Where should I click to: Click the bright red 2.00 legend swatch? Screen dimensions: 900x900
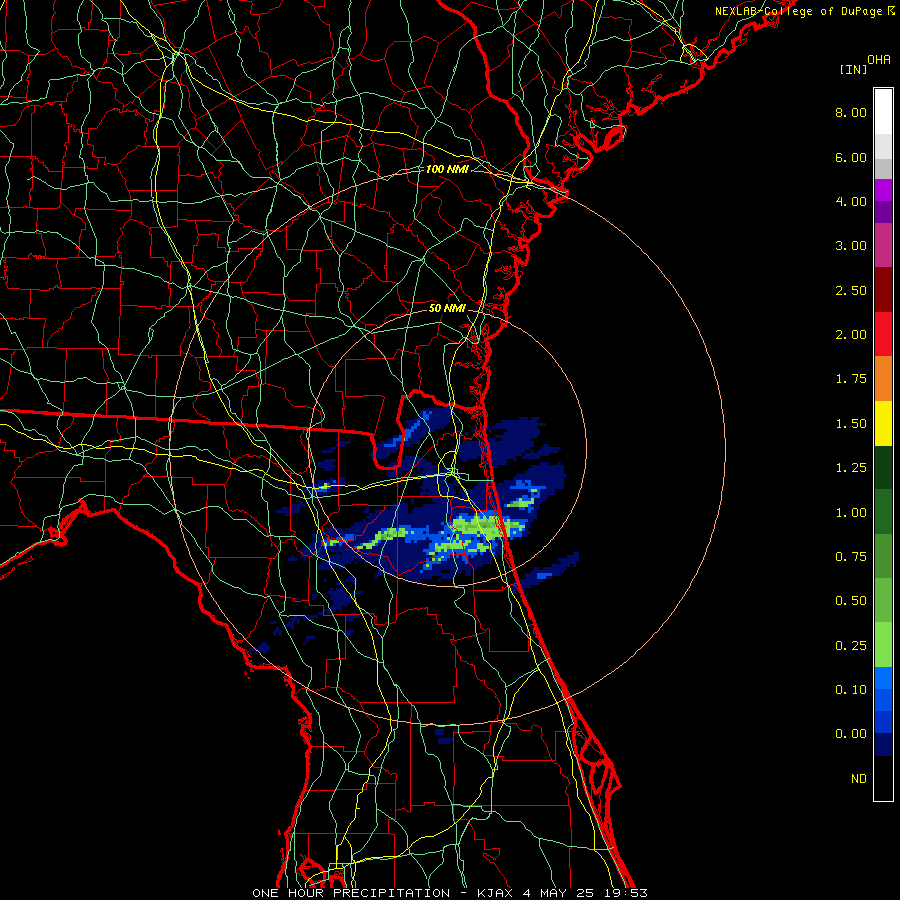(x=883, y=334)
